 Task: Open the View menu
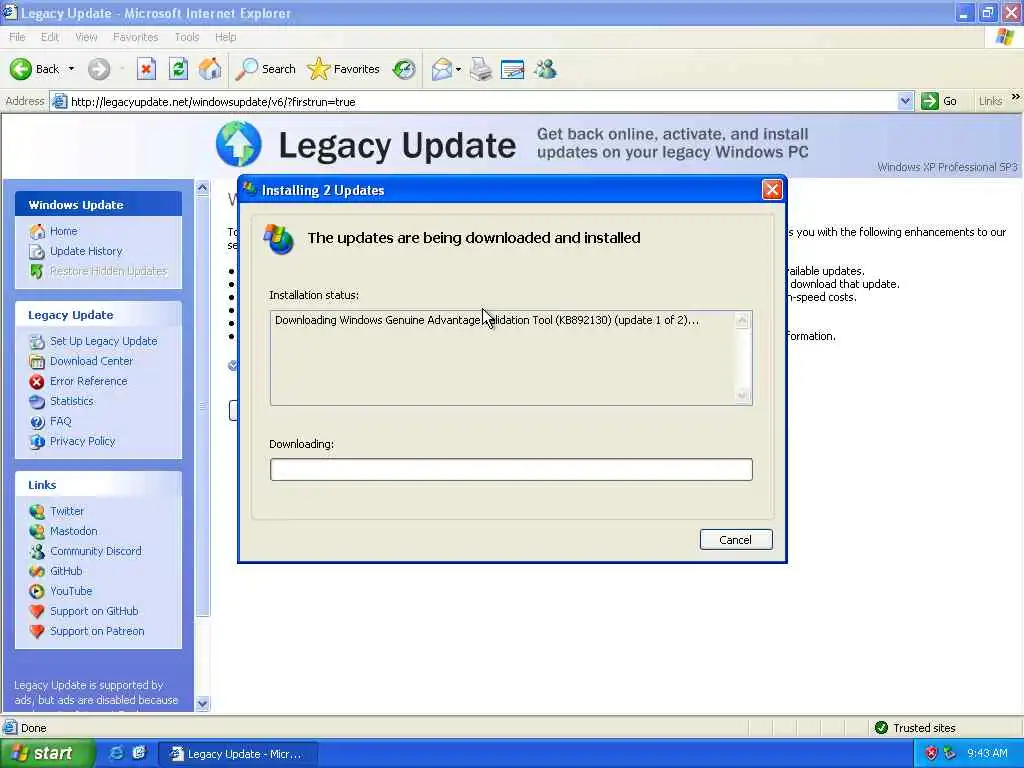pos(86,37)
